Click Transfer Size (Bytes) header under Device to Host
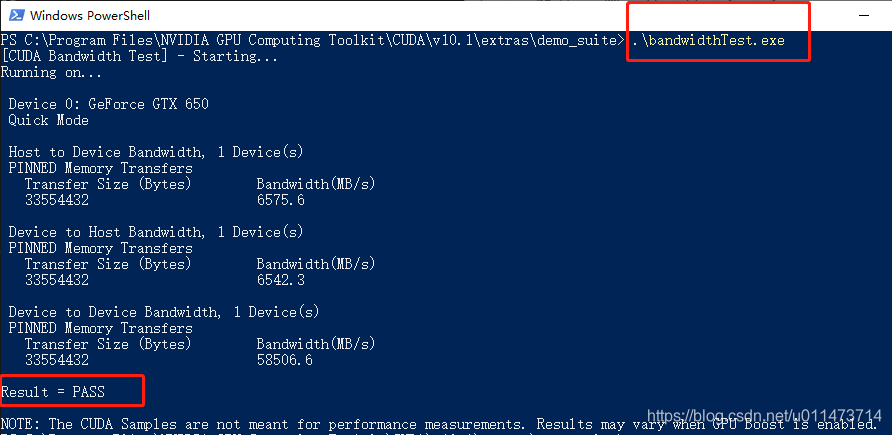 pos(108,264)
